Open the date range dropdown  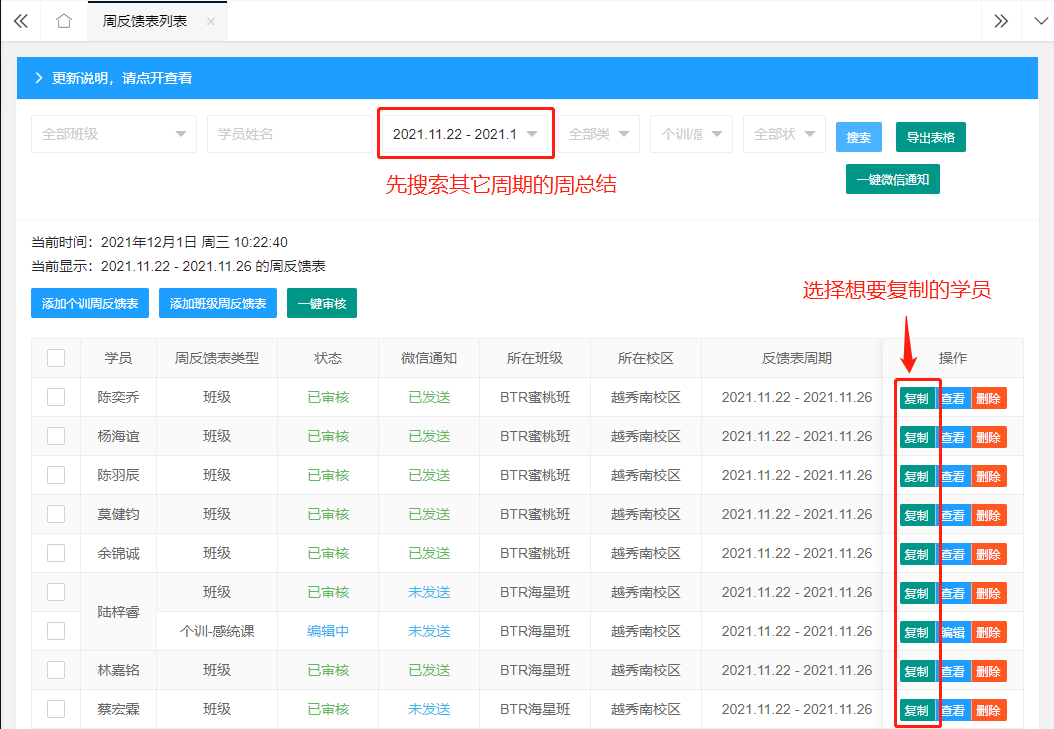click(x=465, y=134)
